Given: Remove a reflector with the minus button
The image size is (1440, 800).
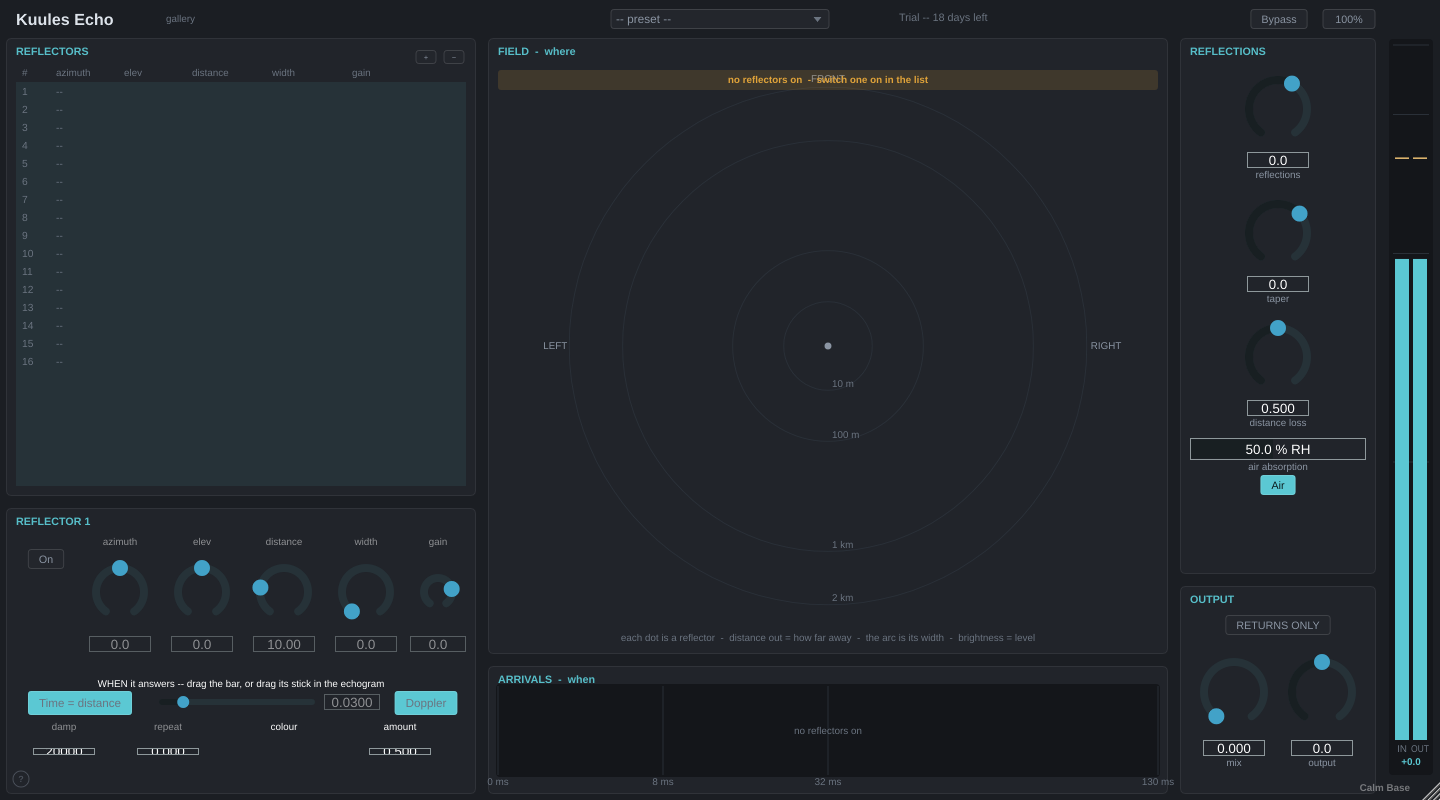Looking at the screenshot, I should tap(454, 57).
